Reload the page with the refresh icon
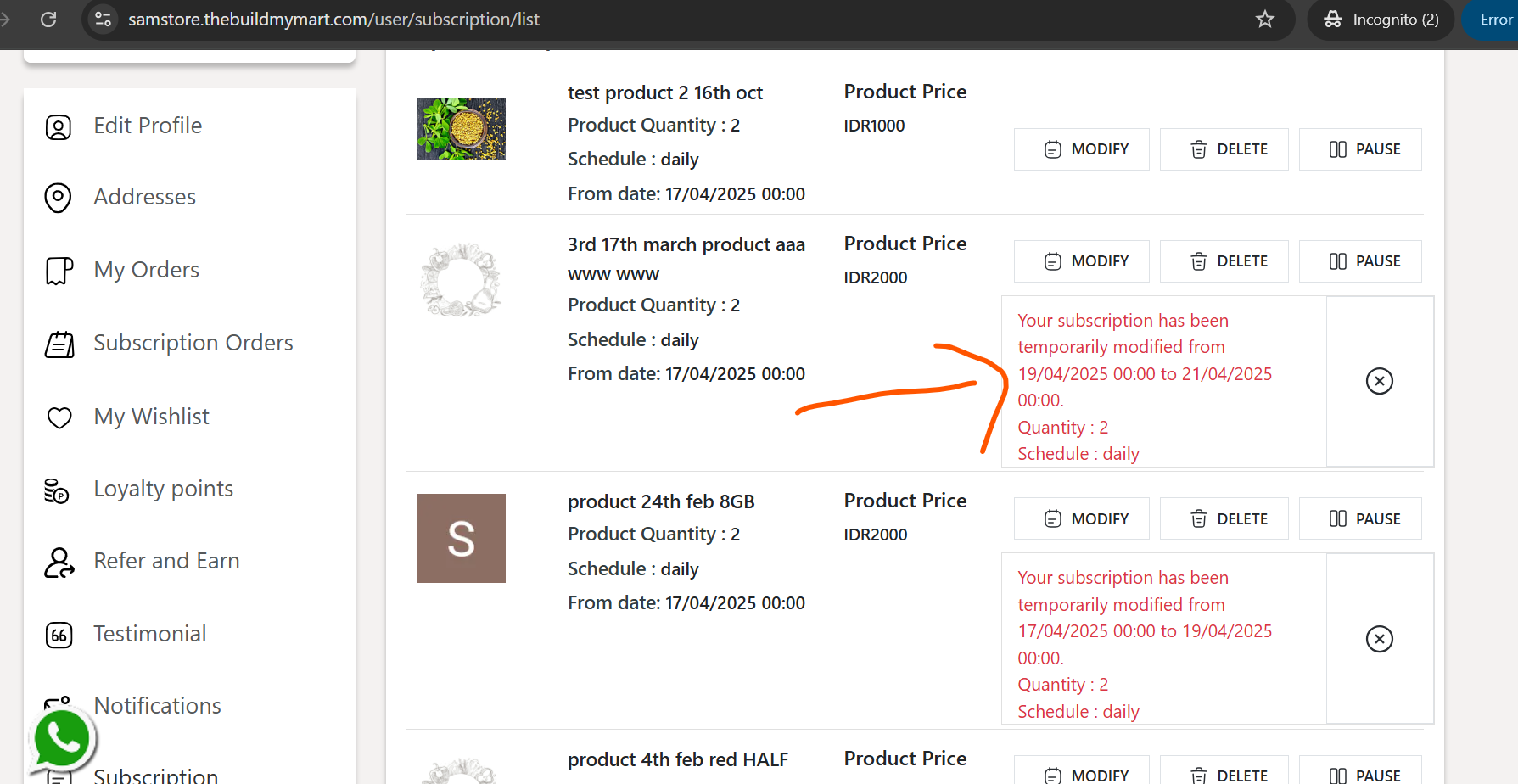This screenshot has height=784, width=1518. (48, 19)
